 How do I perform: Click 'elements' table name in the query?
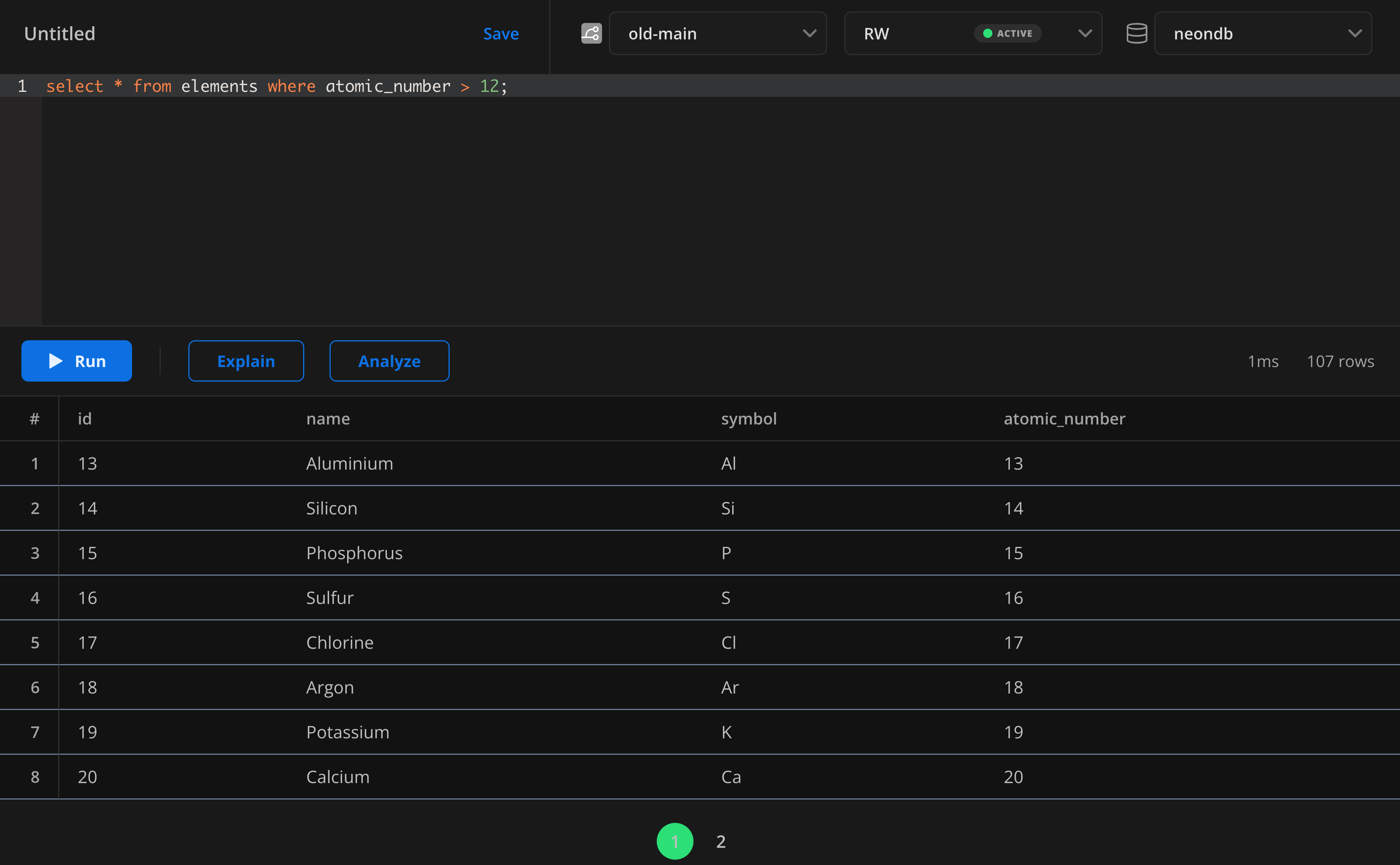(219, 86)
